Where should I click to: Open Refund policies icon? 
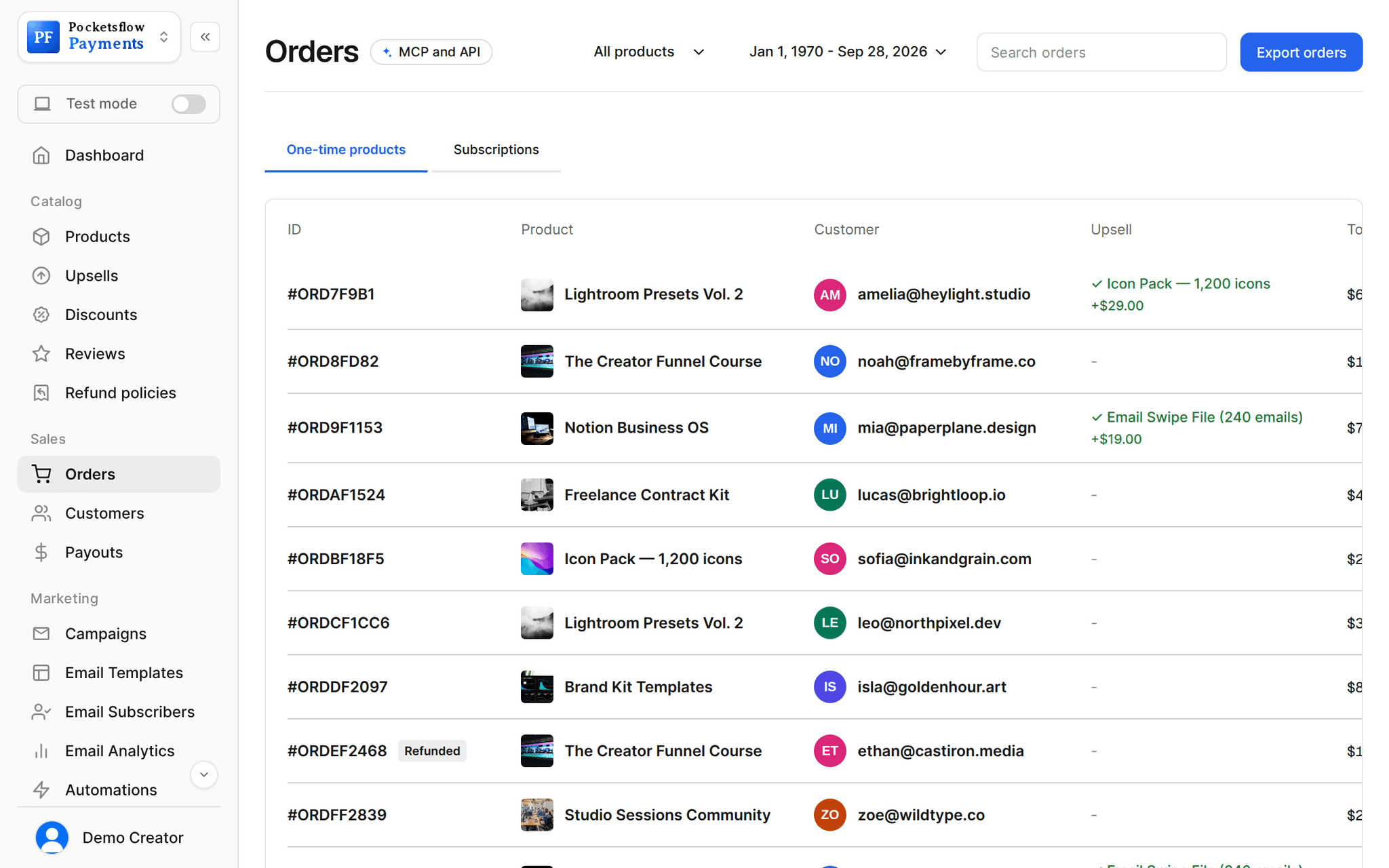click(41, 393)
